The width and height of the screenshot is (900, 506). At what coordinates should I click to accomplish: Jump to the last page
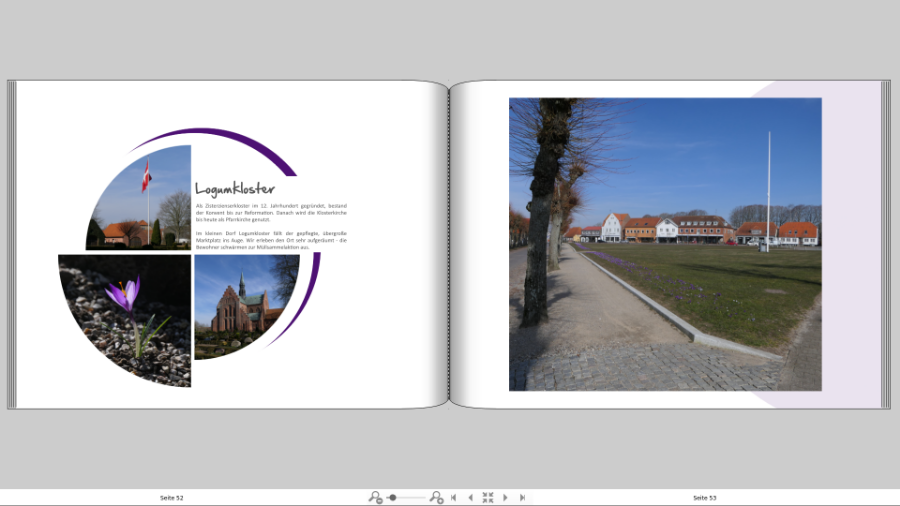tap(522, 497)
